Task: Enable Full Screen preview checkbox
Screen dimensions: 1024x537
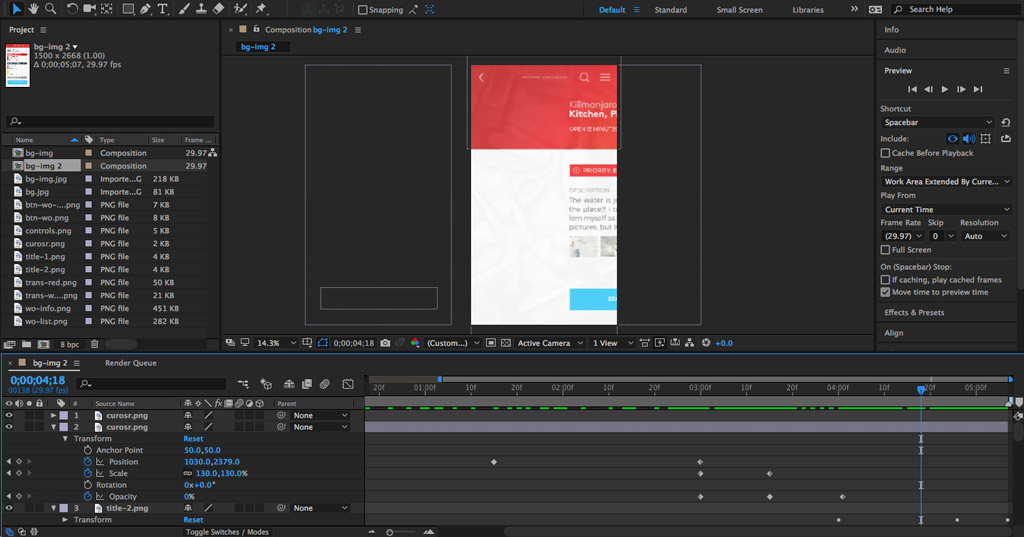Action: [885, 250]
